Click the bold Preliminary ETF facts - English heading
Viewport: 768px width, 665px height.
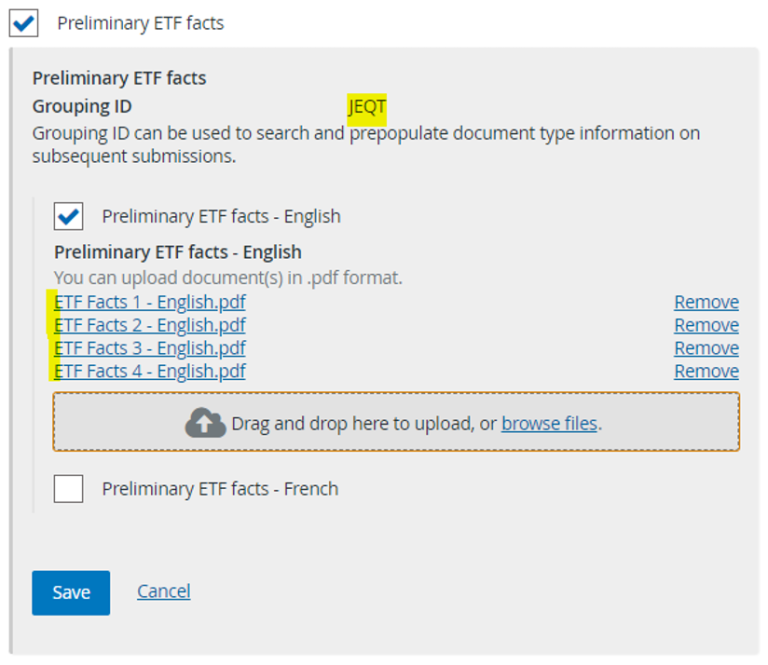(178, 252)
